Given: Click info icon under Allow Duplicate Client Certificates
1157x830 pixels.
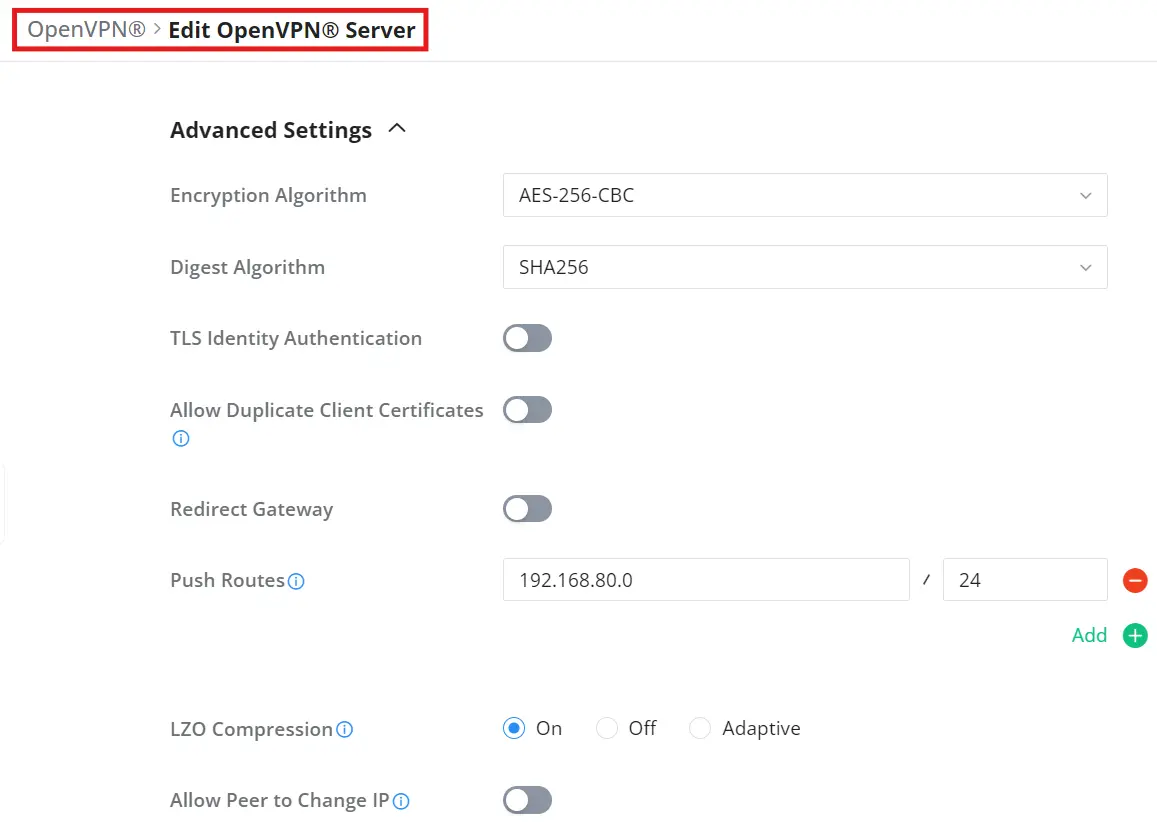Looking at the screenshot, I should tap(181, 439).
